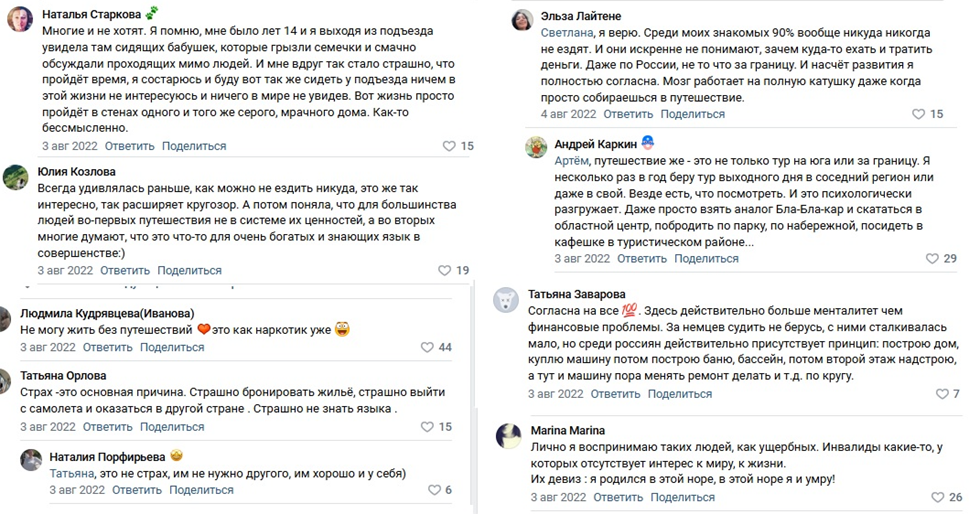Reply to Татьяна Орлова's comment
The height and width of the screenshot is (514, 969).
point(108,427)
